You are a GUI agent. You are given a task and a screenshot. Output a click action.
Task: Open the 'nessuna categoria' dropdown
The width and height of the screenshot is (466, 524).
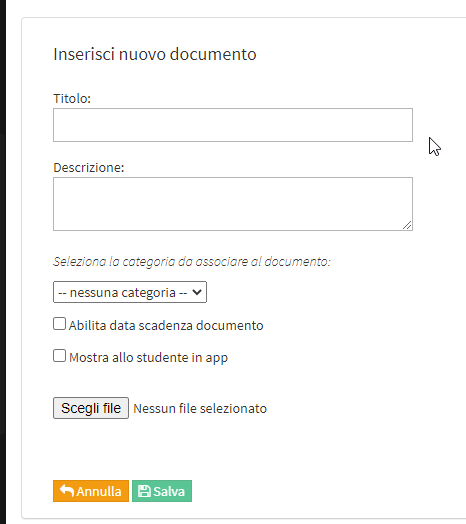[130, 292]
